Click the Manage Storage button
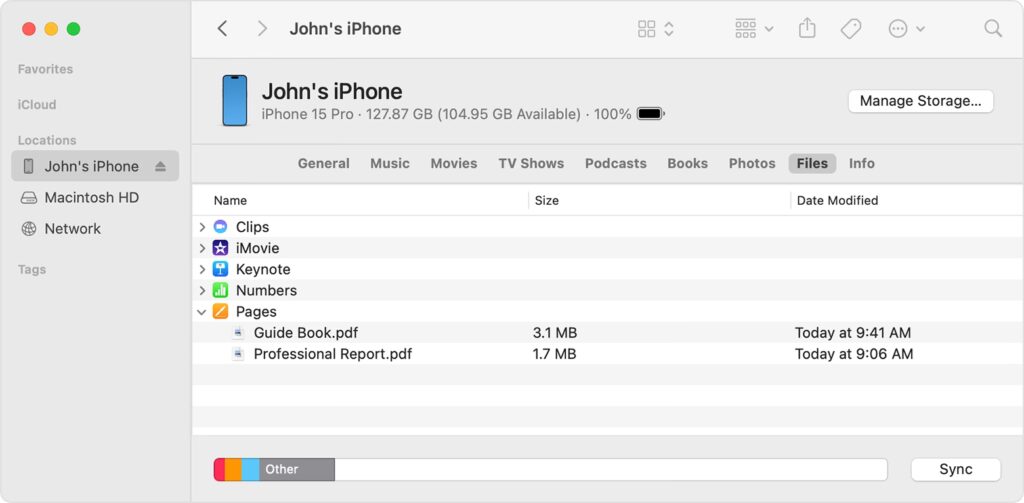1024x503 pixels. pyautogui.click(x=920, y=101)
